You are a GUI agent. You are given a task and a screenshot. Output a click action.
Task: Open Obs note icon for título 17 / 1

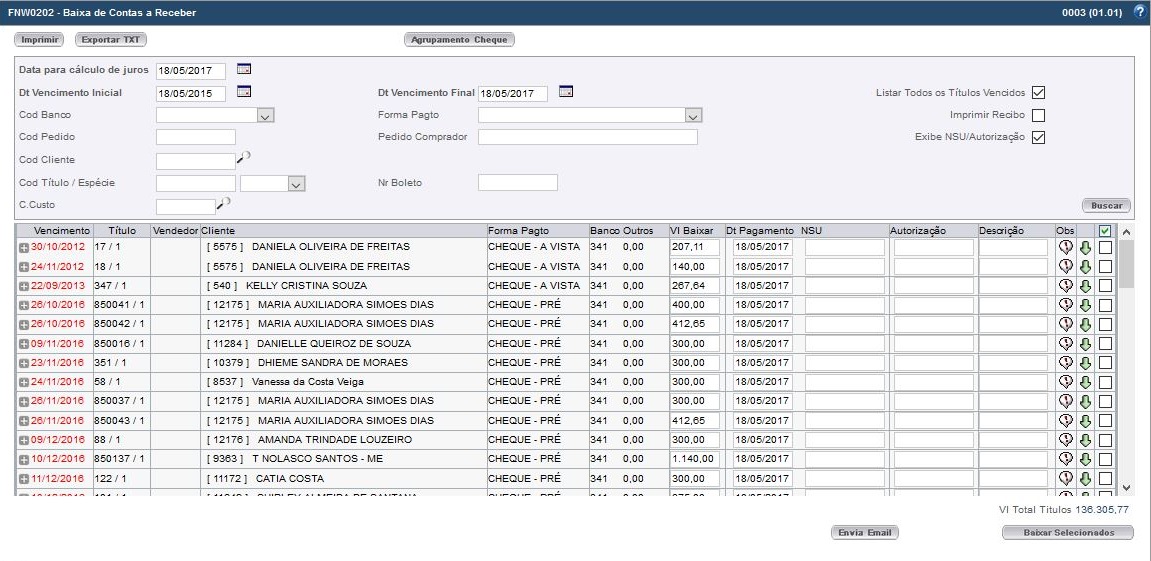[1066, 247]
